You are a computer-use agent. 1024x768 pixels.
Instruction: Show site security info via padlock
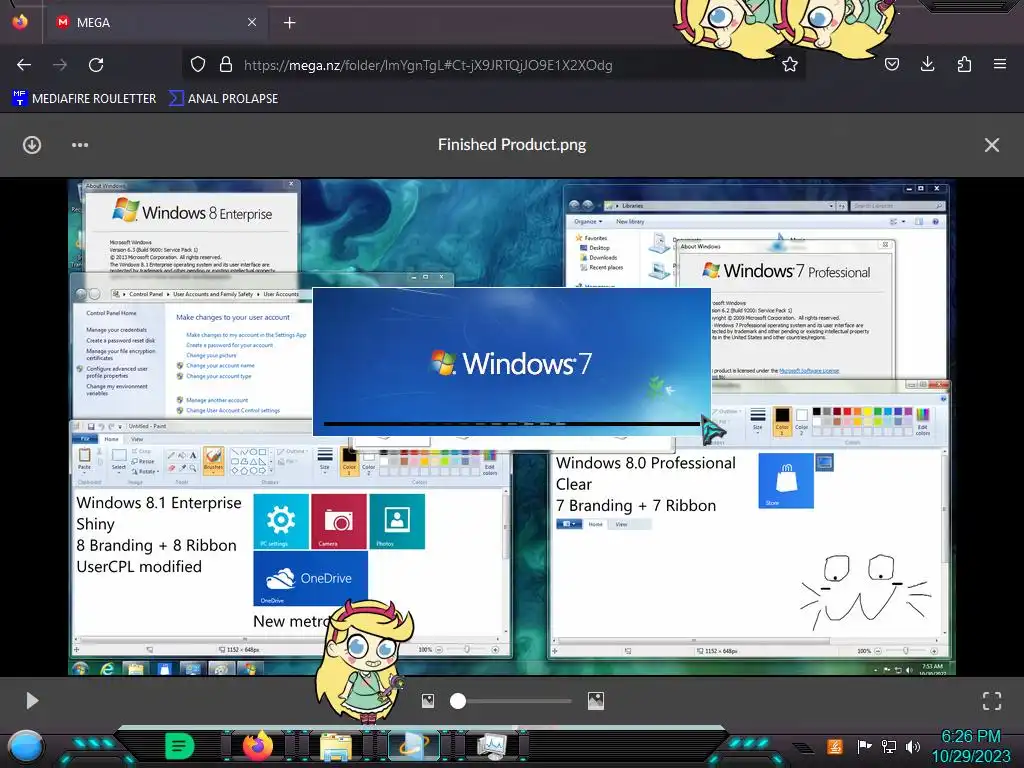coord(225,65)
